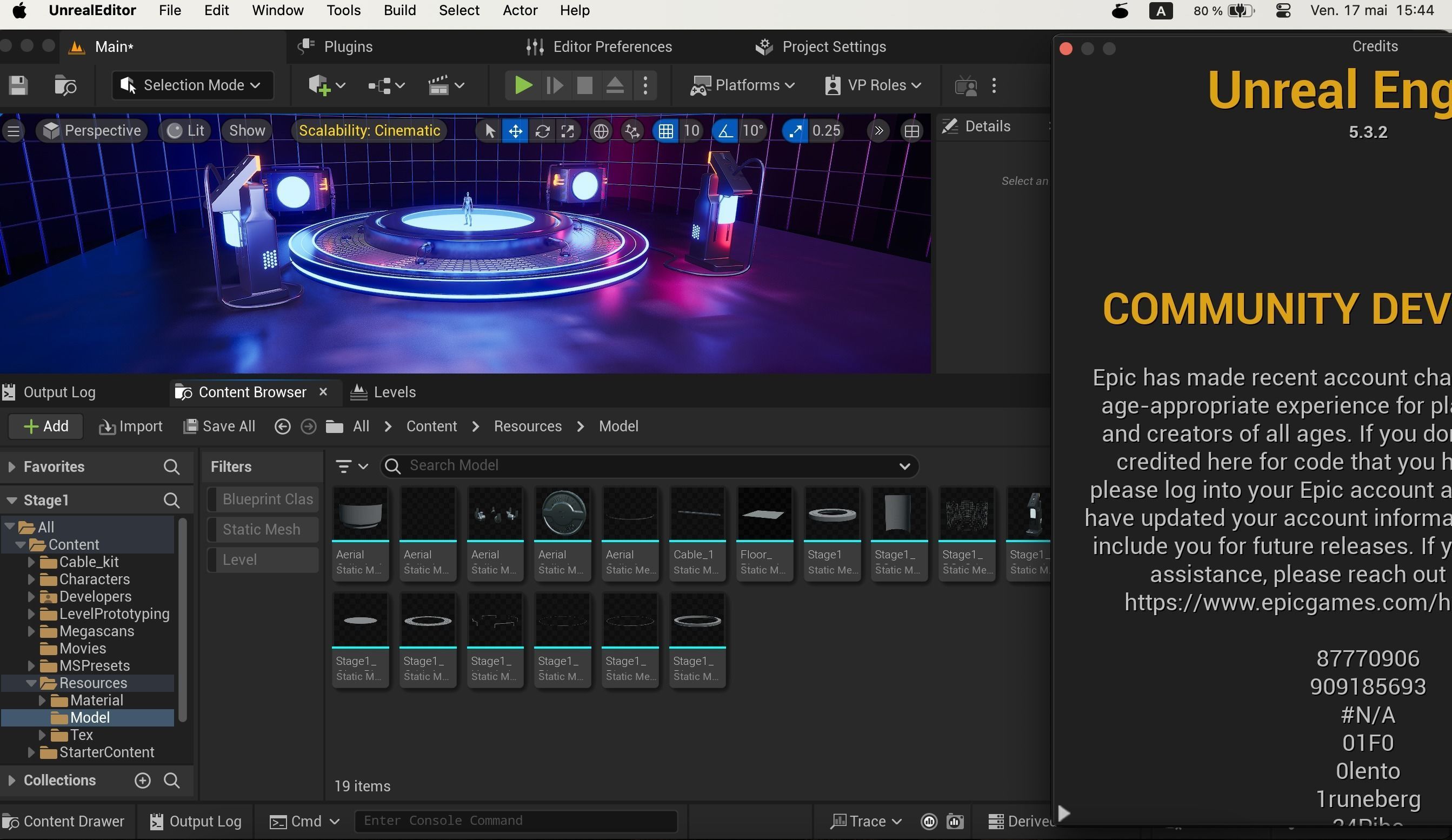Start Play in Editor with green play button
Screen dimensions: 1452x840
(x=523, y=85)
